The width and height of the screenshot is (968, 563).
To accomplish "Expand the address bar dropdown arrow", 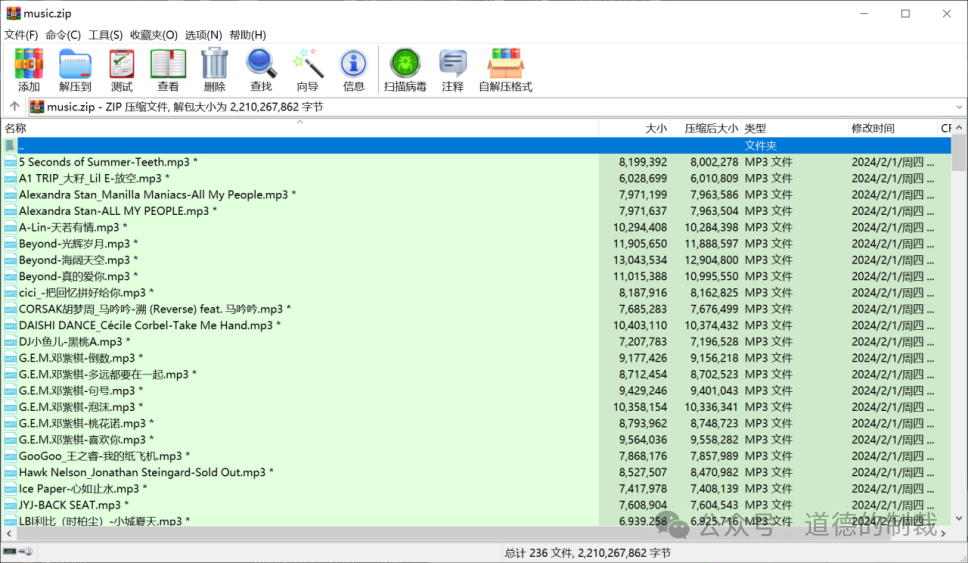I will click(959, 107).
